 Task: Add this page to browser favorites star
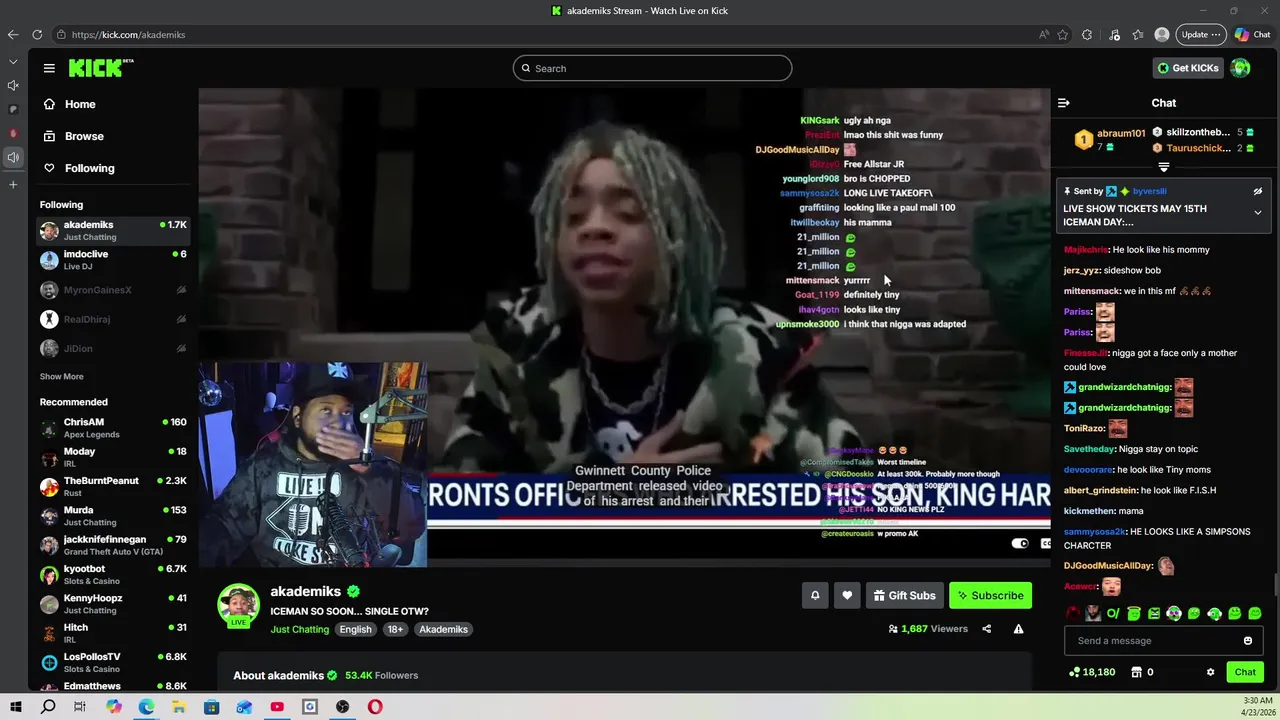(1063, 34)
